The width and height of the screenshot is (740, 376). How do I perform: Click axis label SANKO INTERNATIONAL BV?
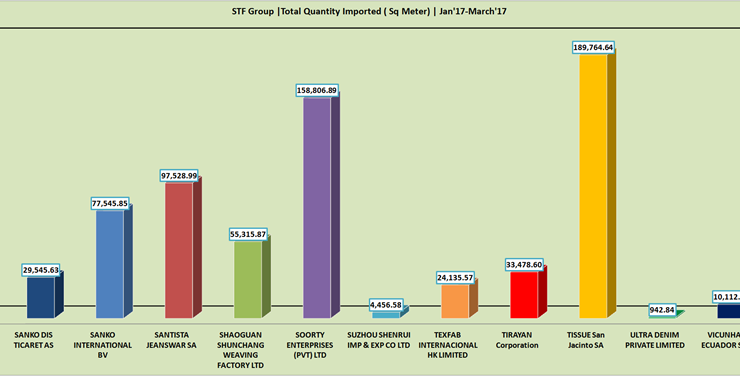point(103,345)
